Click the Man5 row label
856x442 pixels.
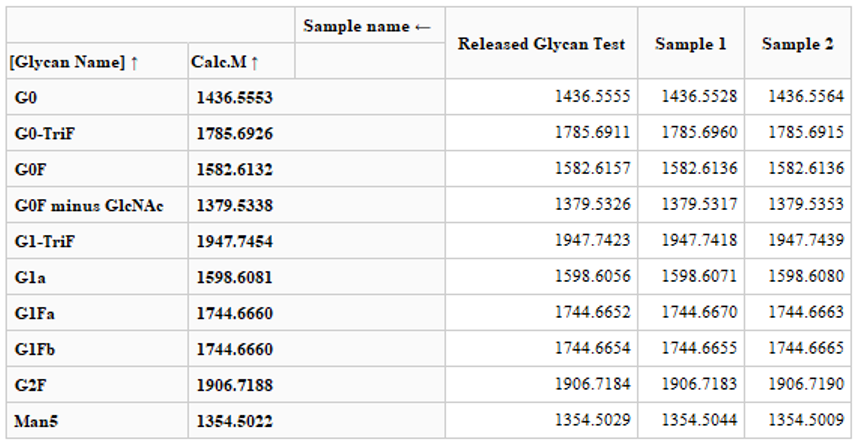click(36, 421)
